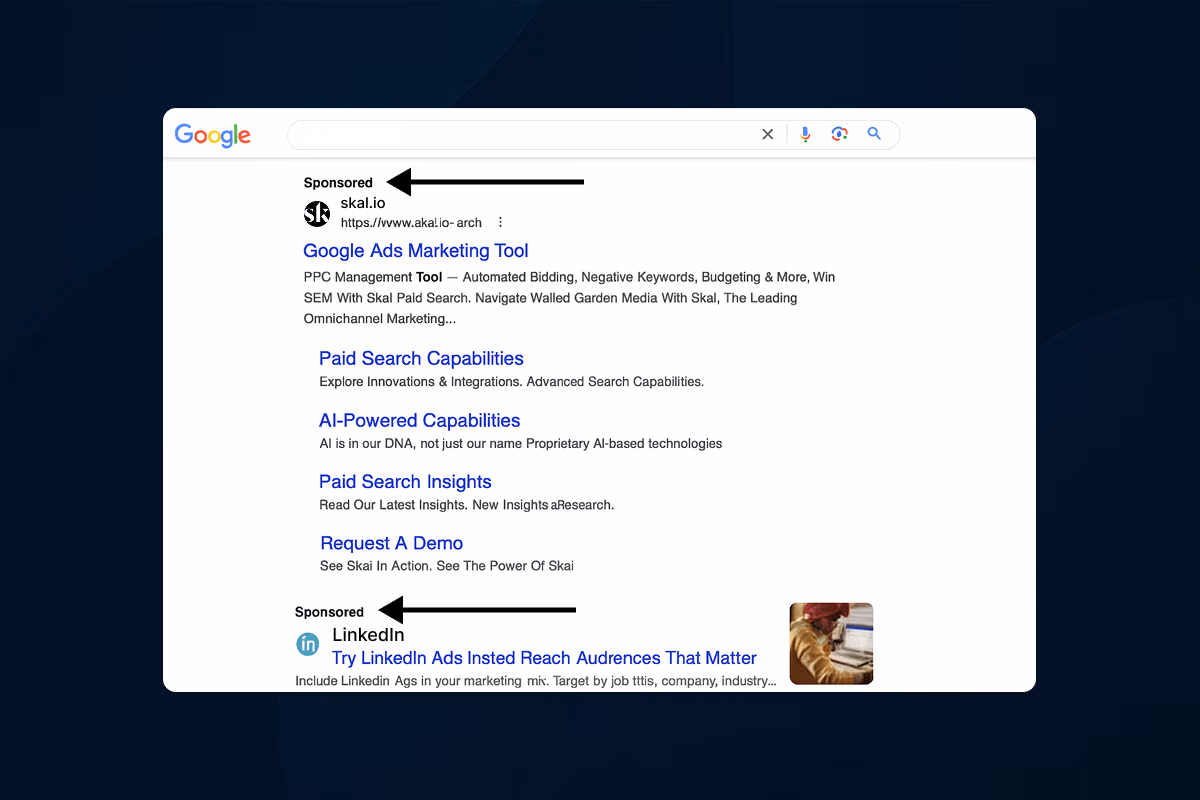Click the https://www.akal.io URL text
The height and width of the screenshot is (800, 1200).
coord(411,222)
